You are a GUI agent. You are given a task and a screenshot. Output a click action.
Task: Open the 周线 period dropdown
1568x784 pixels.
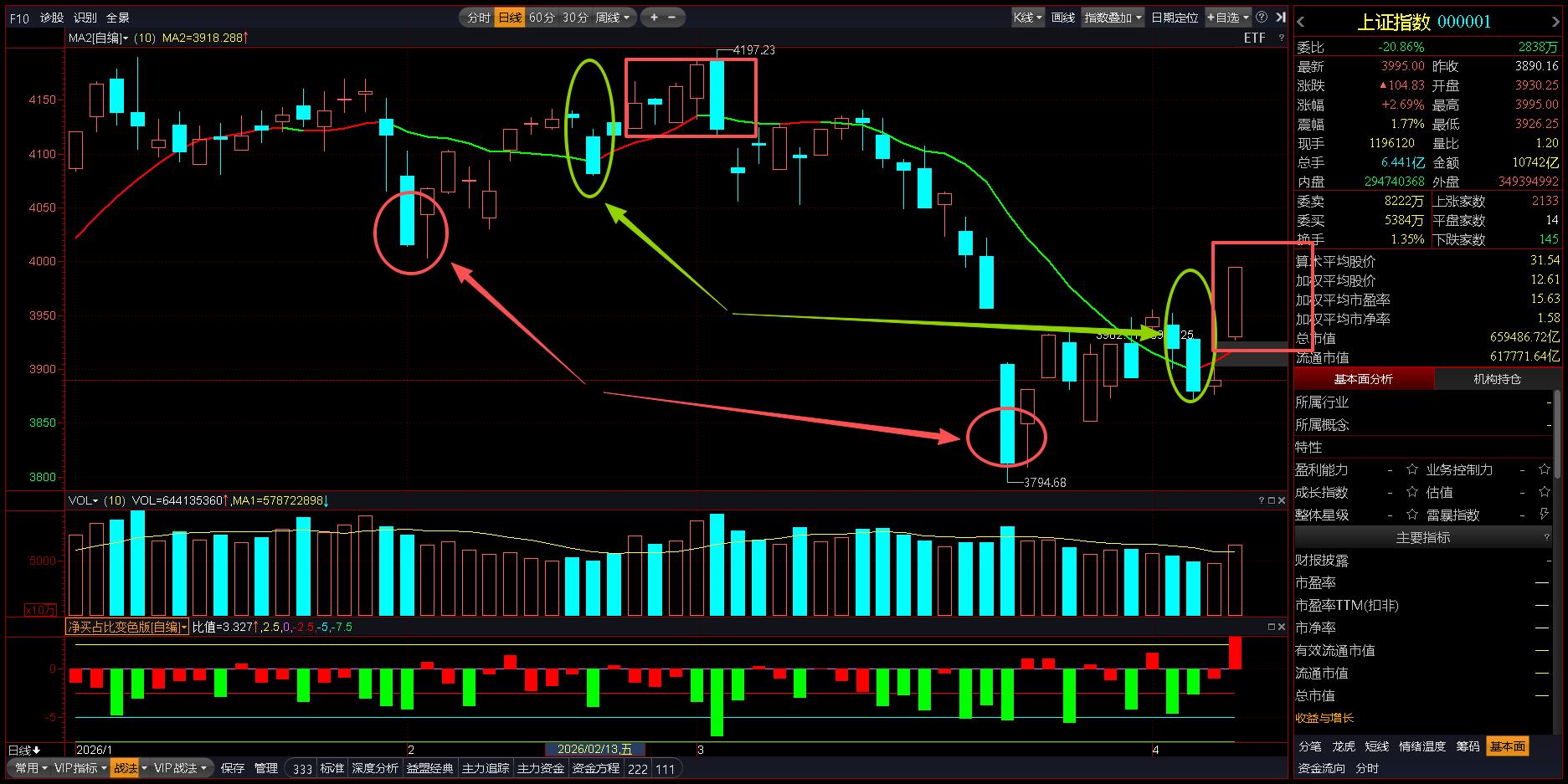pos(614,17)
